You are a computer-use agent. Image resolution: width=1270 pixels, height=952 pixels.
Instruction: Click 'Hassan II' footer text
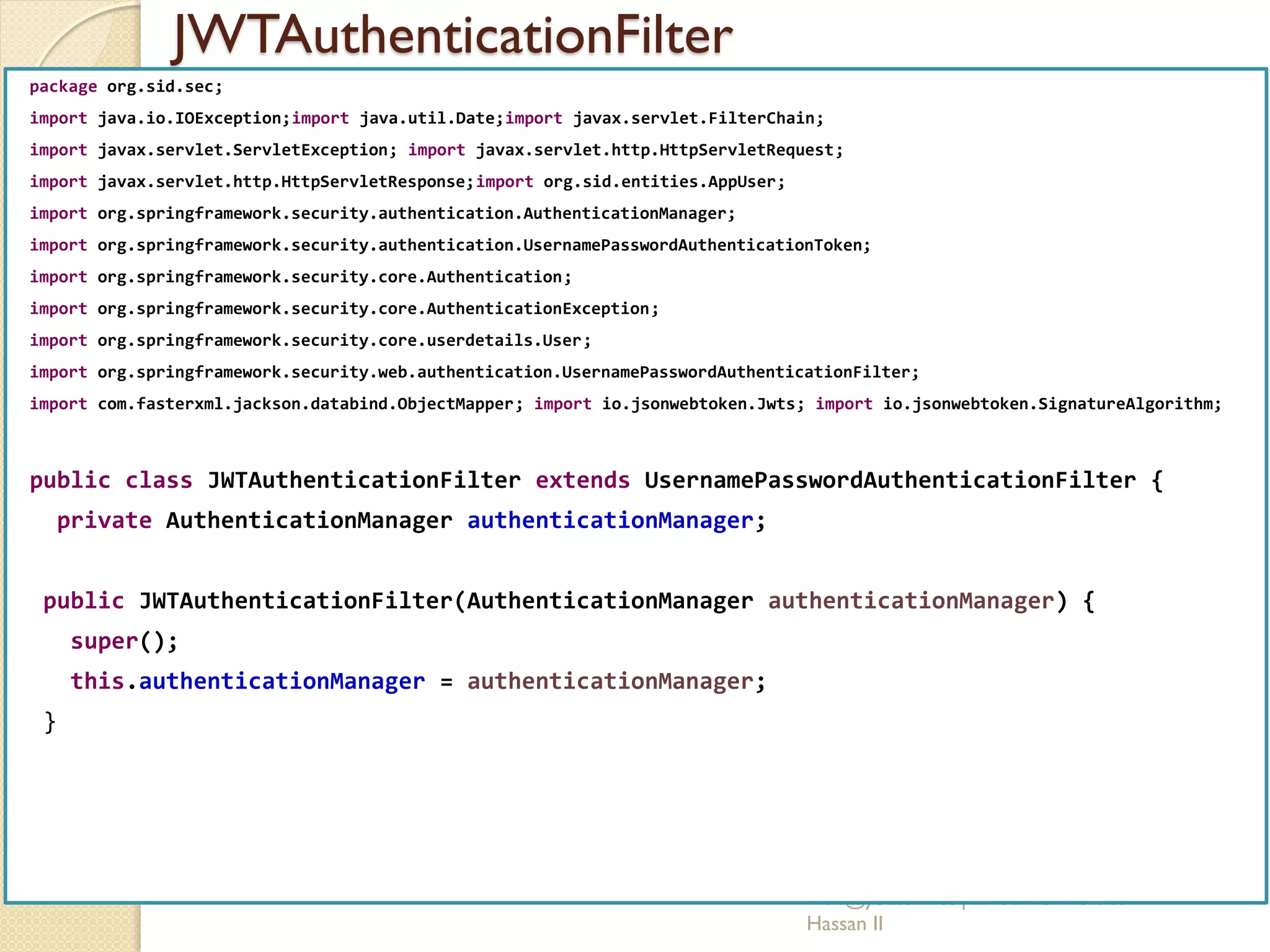tap(845, 924)
